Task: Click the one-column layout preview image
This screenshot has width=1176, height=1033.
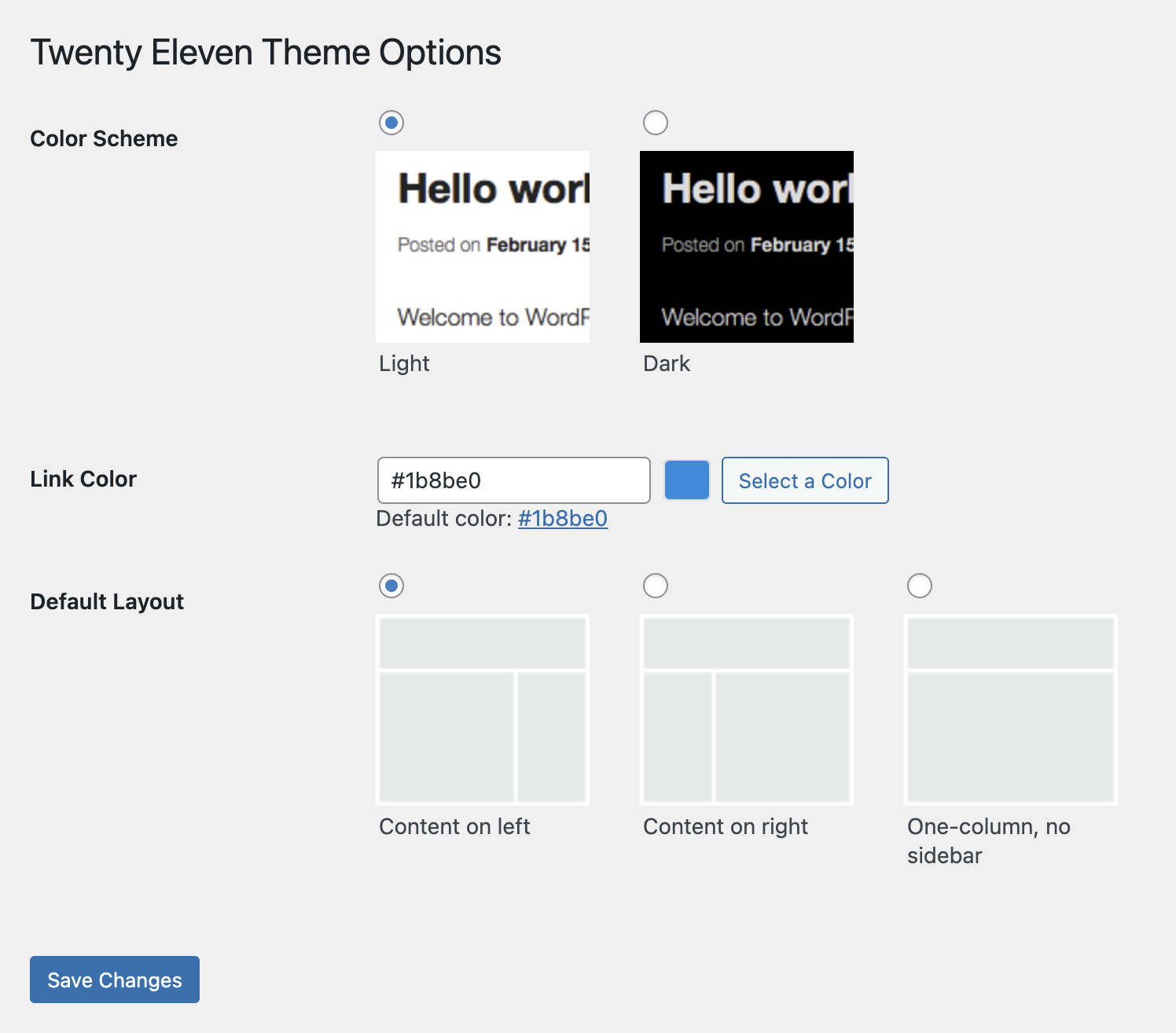Action: [1011, 708]
